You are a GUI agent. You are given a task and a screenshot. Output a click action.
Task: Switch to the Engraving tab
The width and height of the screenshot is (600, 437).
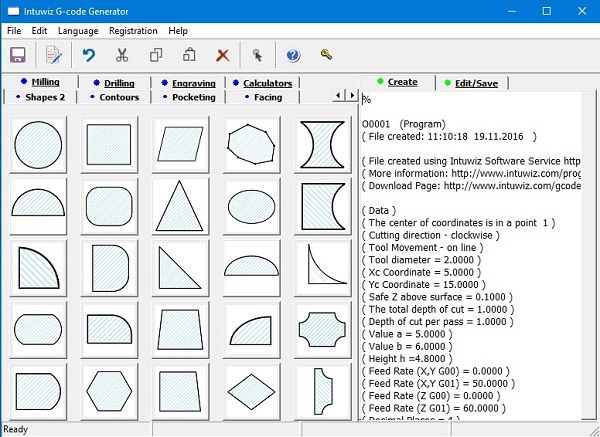(189, 83)
